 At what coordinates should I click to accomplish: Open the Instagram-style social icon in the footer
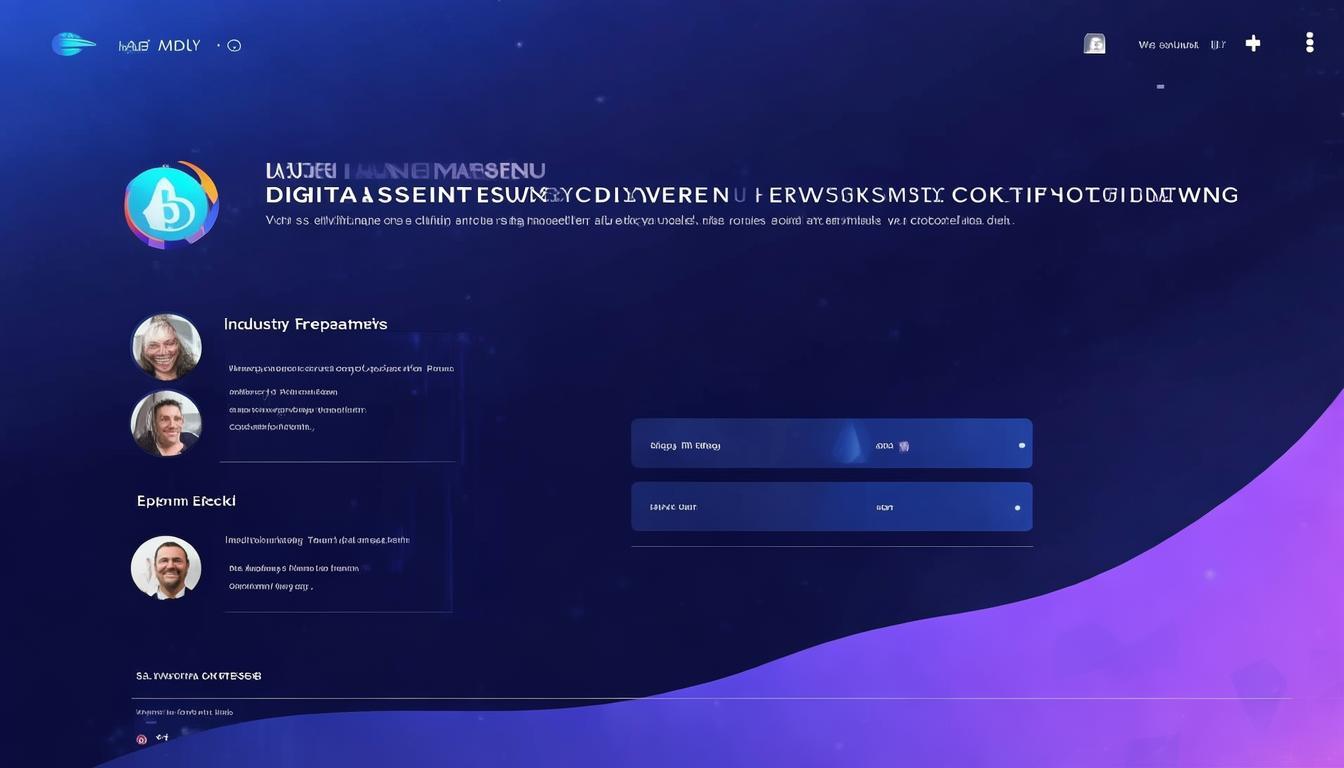pyautogui.click(x=141, y=739)
